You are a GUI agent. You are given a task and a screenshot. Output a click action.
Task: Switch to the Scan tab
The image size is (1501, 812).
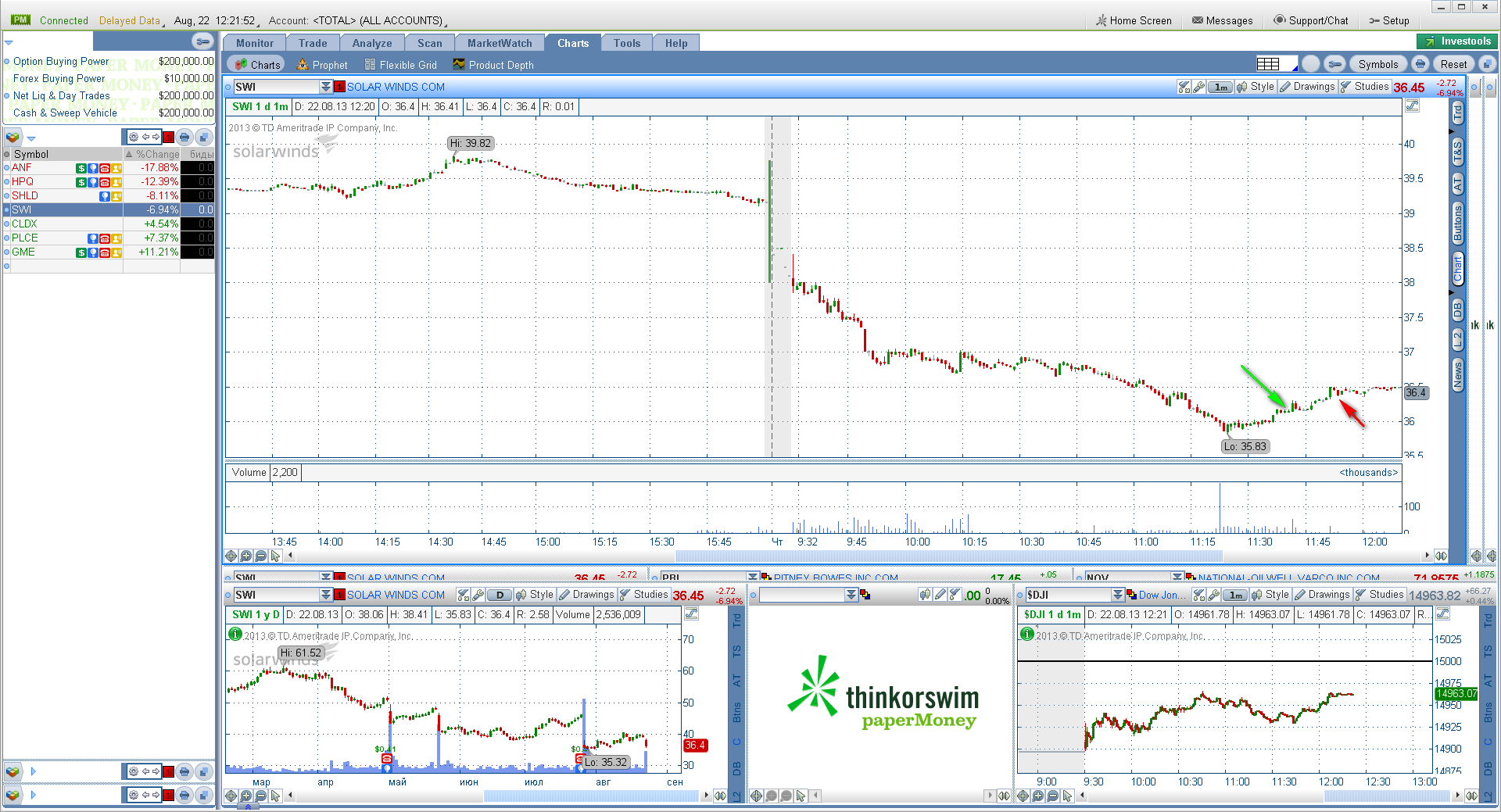click(430, 43)
